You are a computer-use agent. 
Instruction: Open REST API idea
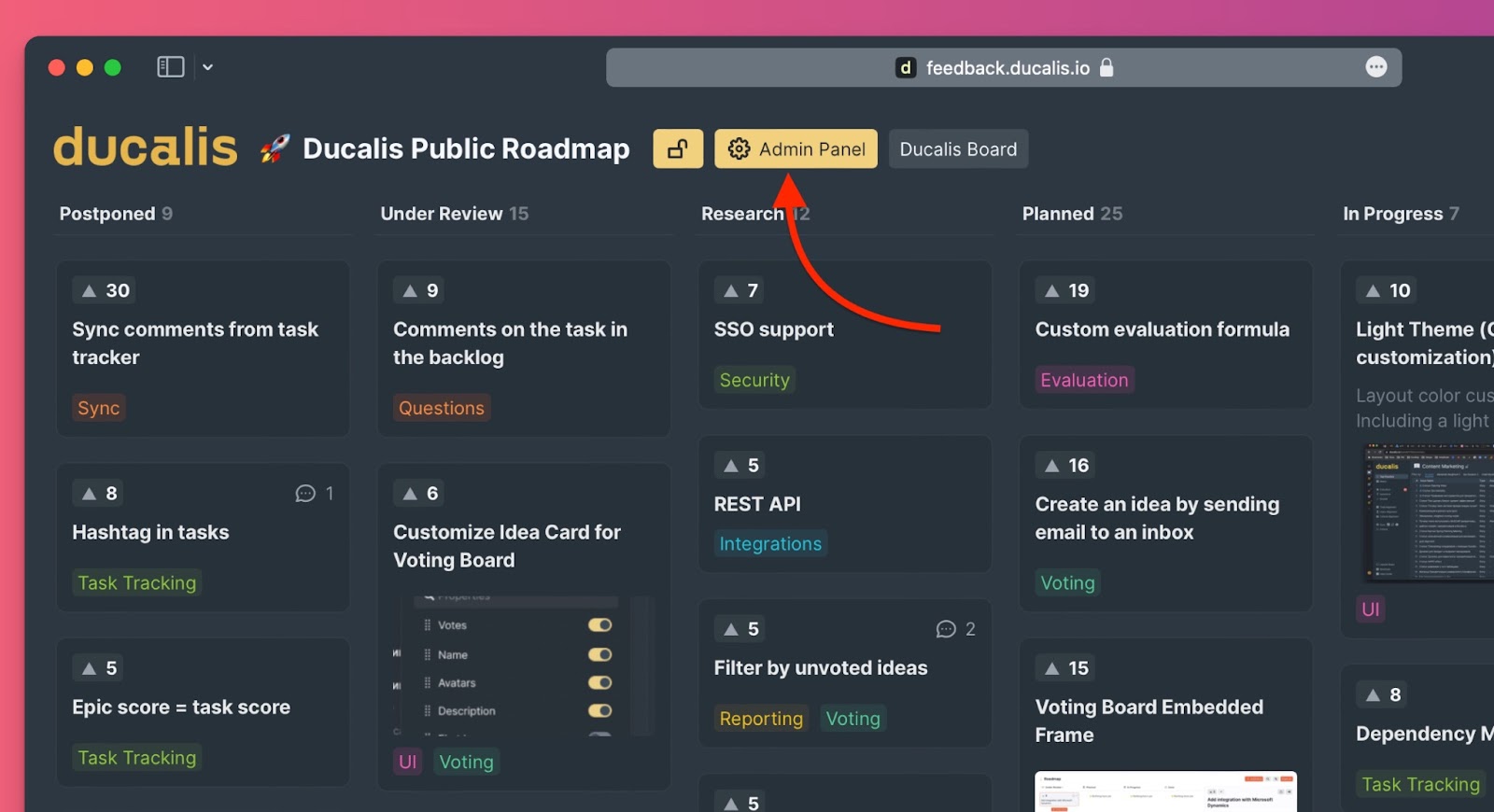[x=757, y=504]
